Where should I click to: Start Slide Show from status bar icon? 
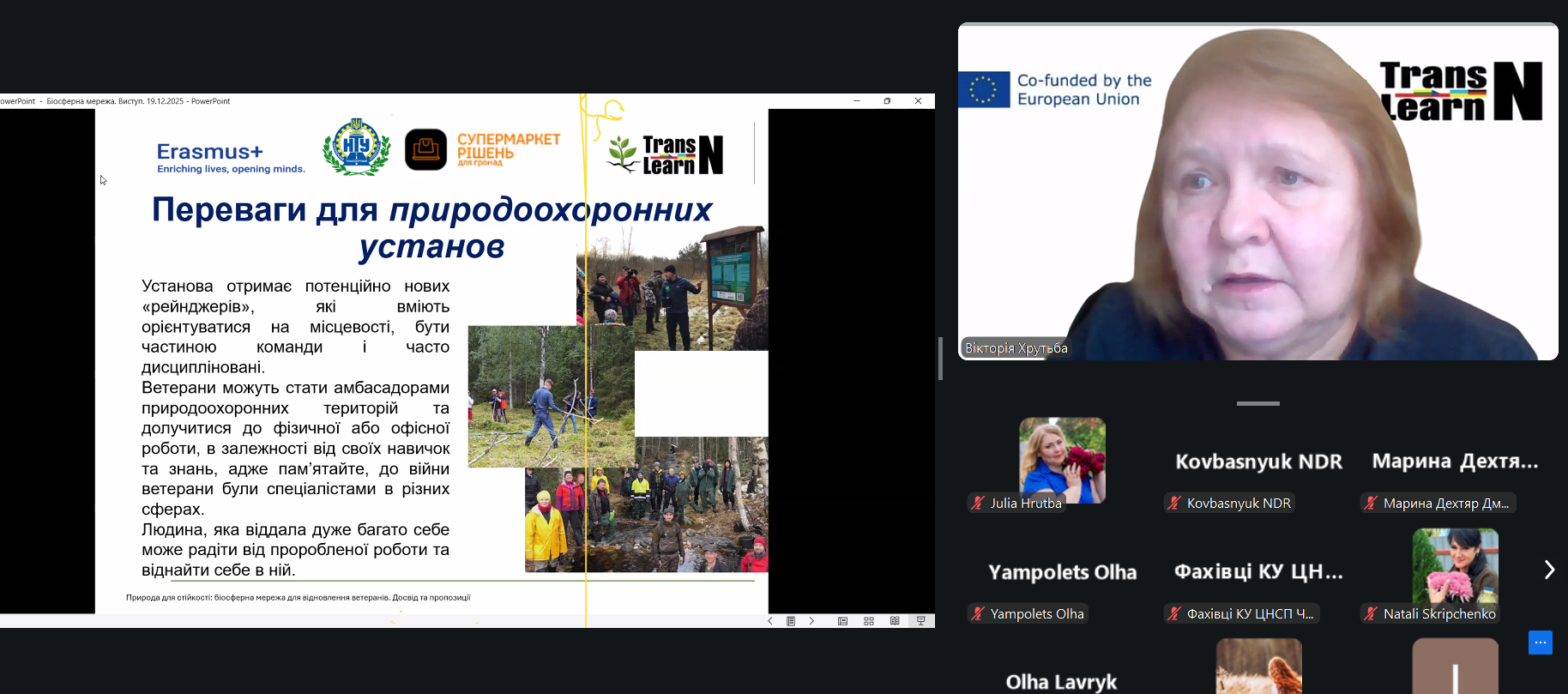click(920, 621)
